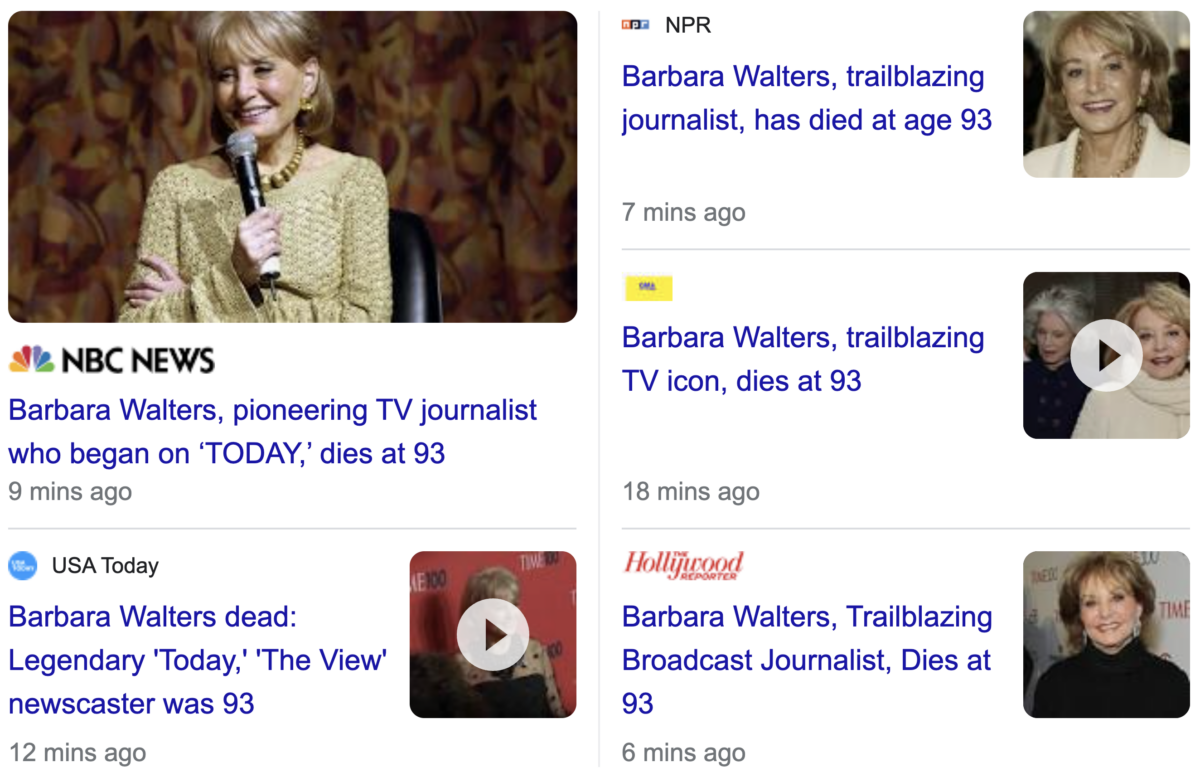The width and height of the screenshot is (1200, 777).
Task: Click the large NBC News story photo
Action: point(293,166)
